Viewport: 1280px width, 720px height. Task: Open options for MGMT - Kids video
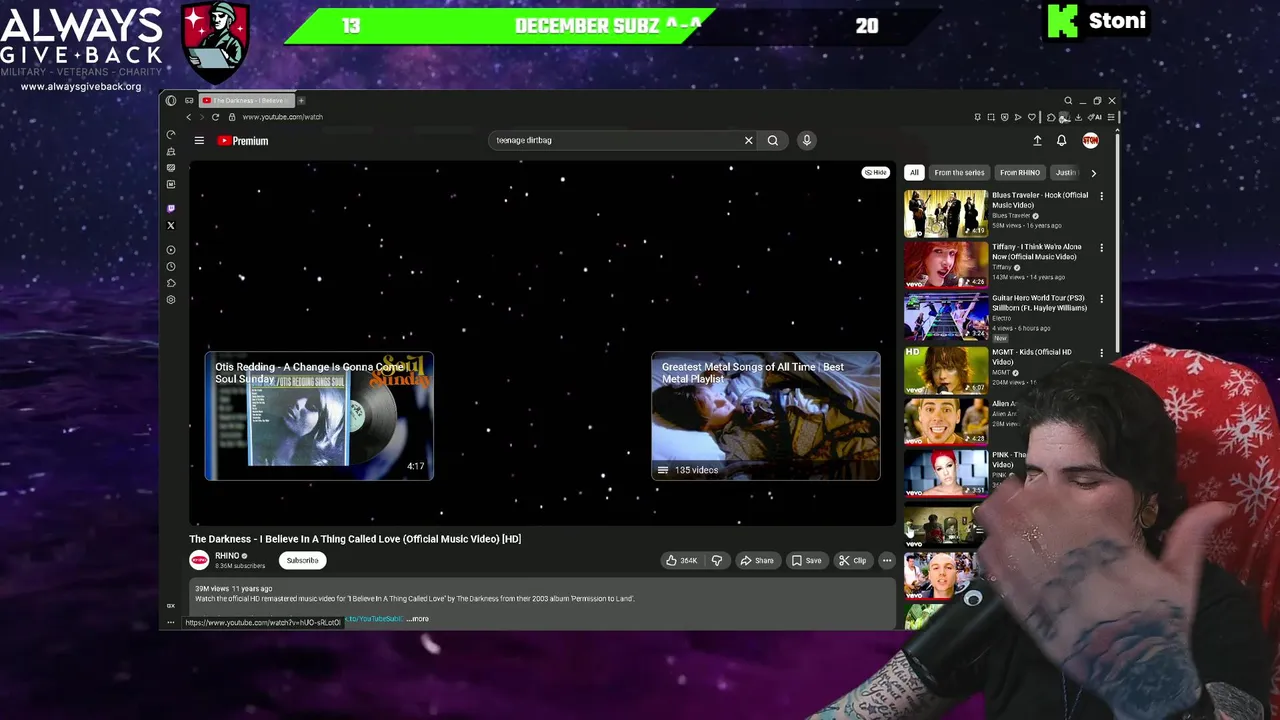[x=1101, y=353]
